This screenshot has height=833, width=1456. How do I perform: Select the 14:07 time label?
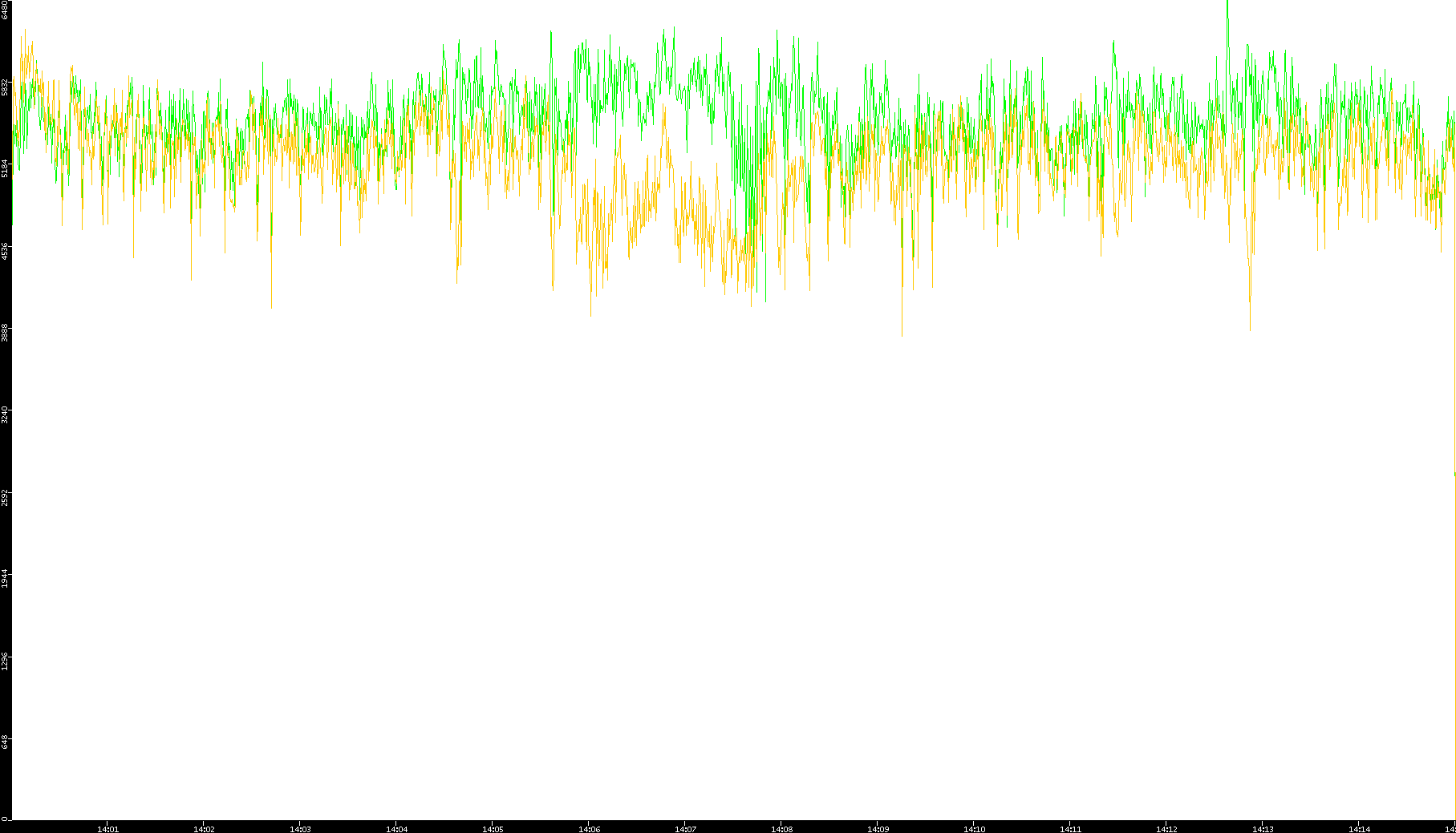[685, 828]
